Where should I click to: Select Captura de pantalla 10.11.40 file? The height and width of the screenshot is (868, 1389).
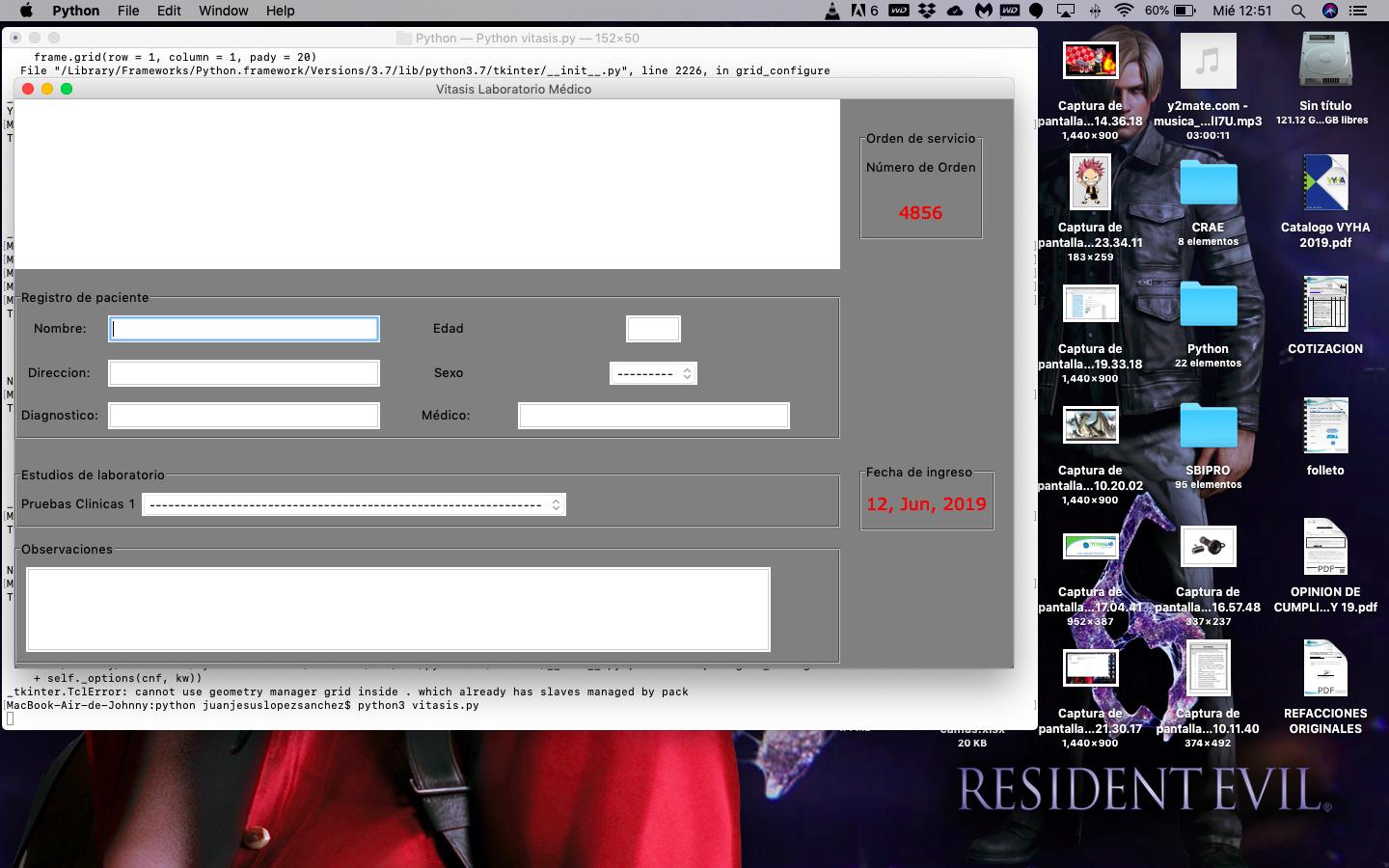(1208, 668)
